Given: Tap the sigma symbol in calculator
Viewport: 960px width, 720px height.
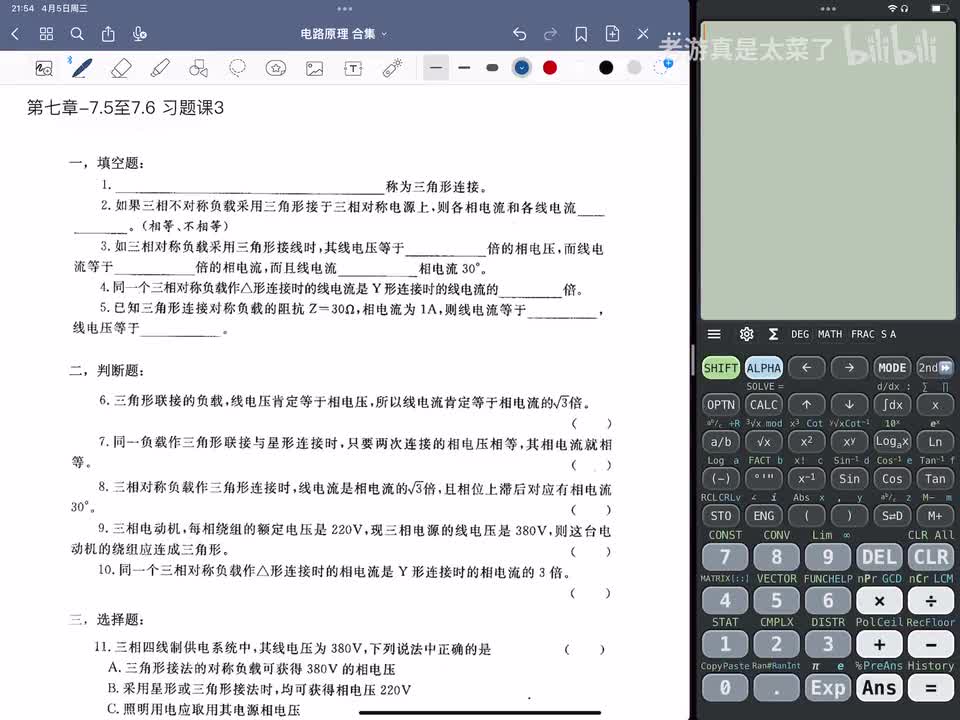Looking at the screenshot, I should [773, 334].
